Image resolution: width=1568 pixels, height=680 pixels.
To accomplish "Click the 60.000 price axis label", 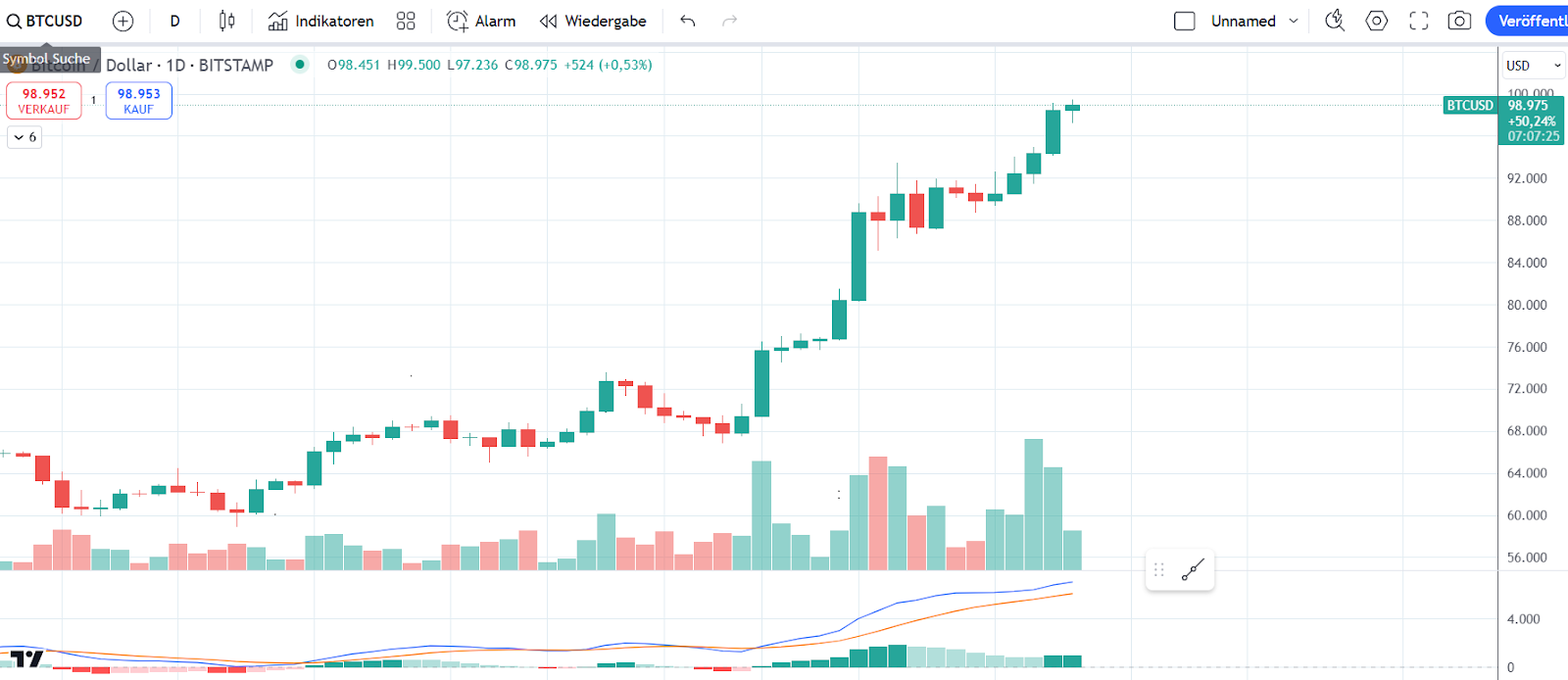I will [1527, 515].
